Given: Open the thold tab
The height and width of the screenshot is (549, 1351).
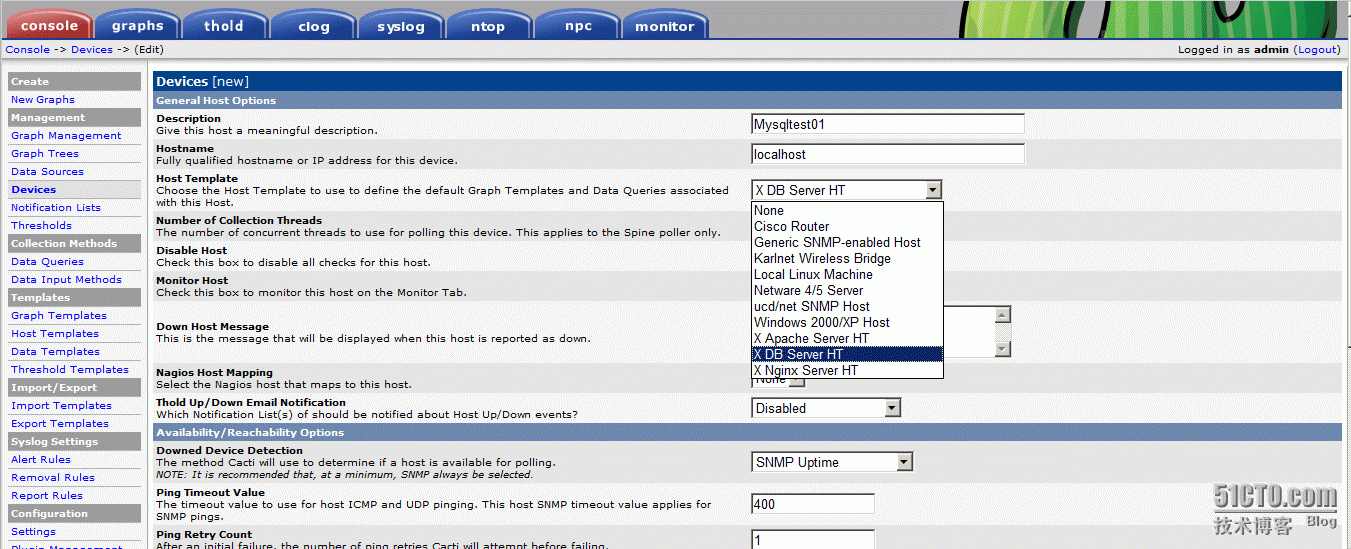Looking at the screenshot, I should [x=224, y=25].
